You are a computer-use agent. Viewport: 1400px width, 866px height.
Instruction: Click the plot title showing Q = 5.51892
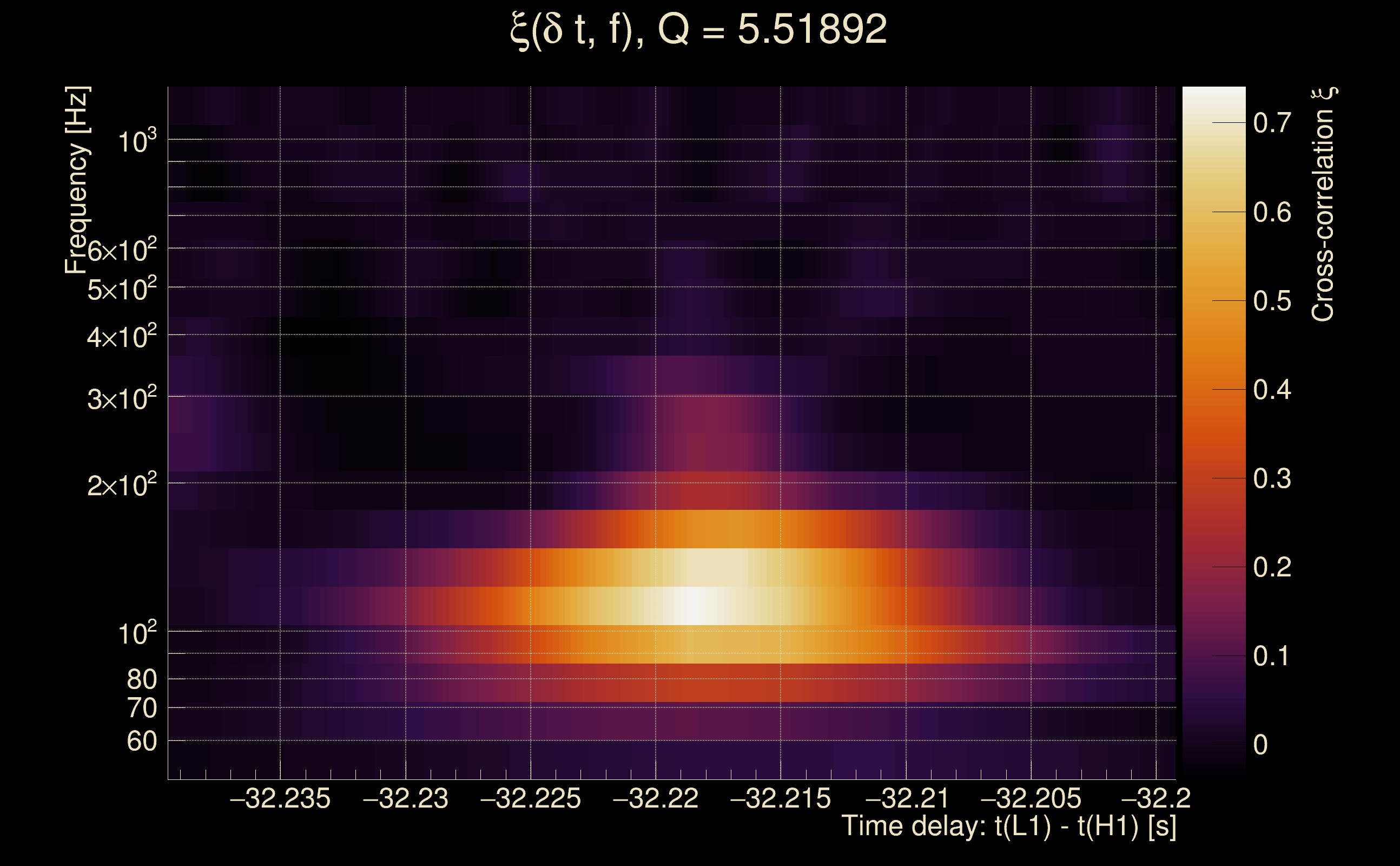[x=698, y=30]
